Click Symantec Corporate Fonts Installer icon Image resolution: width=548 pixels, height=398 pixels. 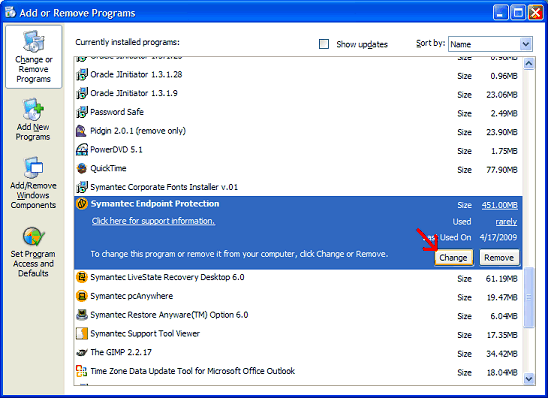coord(82,187)
